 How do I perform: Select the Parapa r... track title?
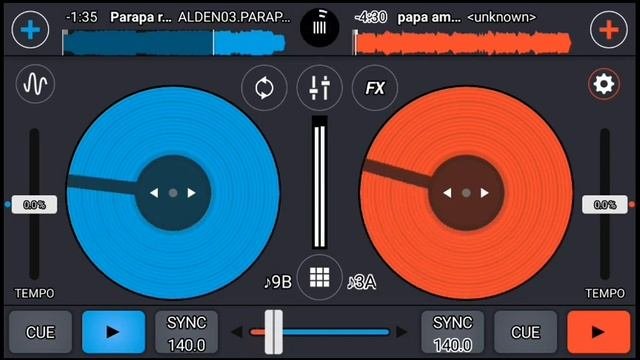pos(141,17)
